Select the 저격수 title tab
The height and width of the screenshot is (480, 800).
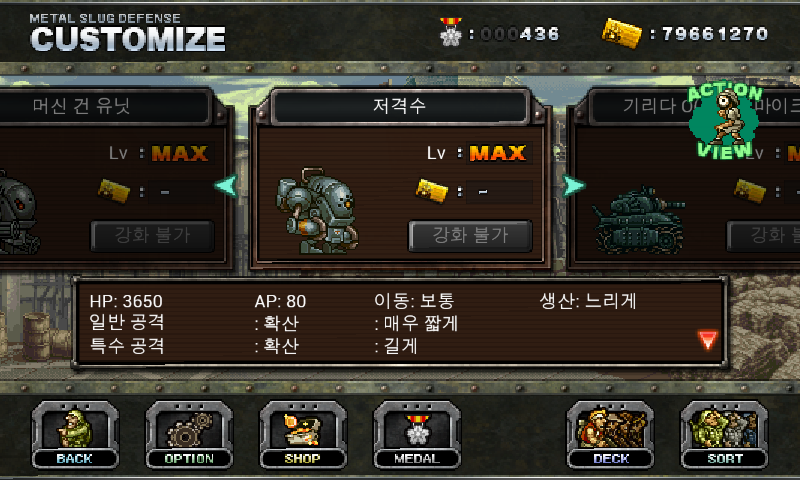pos(399,106)
